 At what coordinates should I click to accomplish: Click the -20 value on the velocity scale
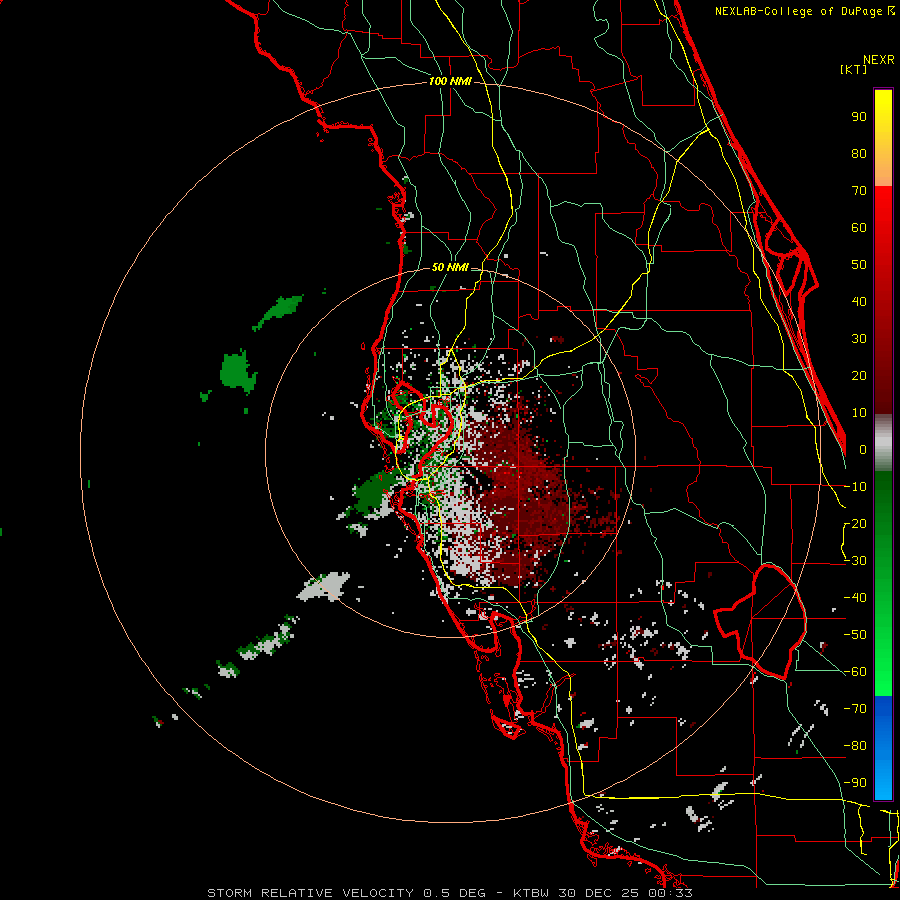tap(855, 523)
